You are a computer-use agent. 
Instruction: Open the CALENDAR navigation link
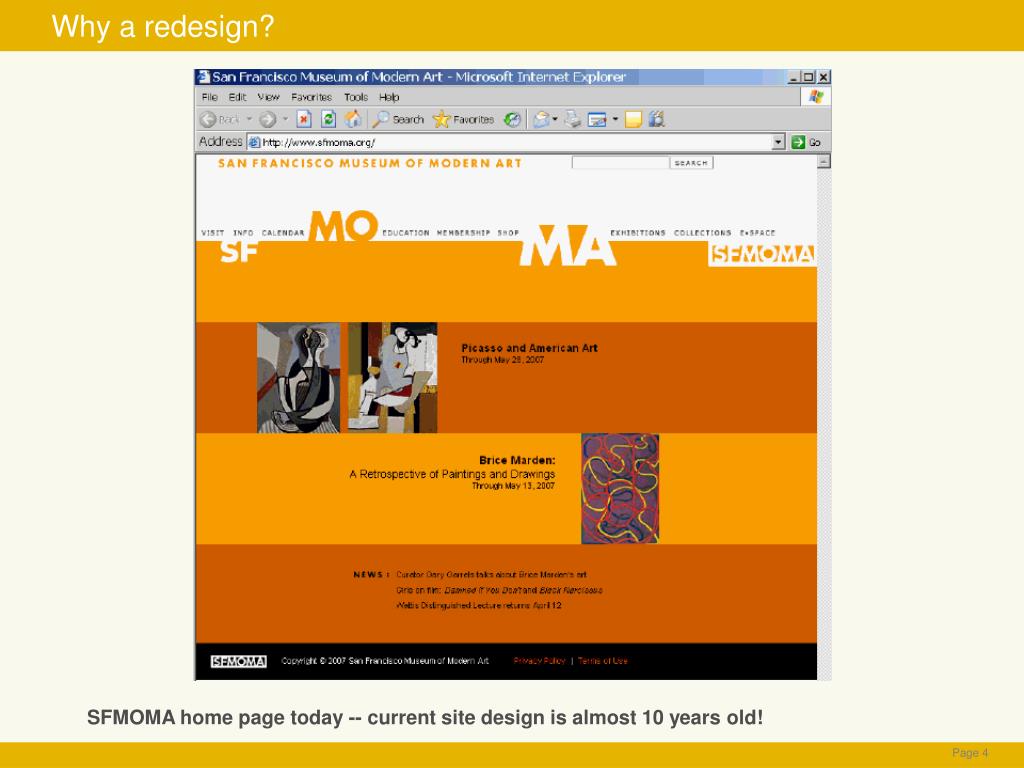[283, 232]
